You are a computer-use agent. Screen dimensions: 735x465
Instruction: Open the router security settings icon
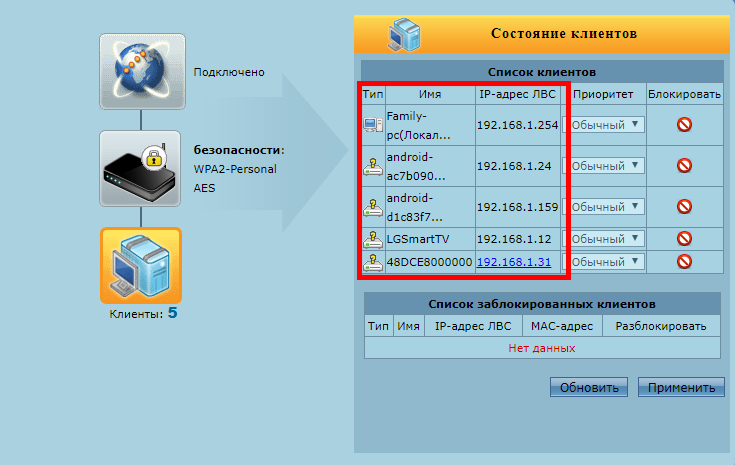(x=140, y=169)
